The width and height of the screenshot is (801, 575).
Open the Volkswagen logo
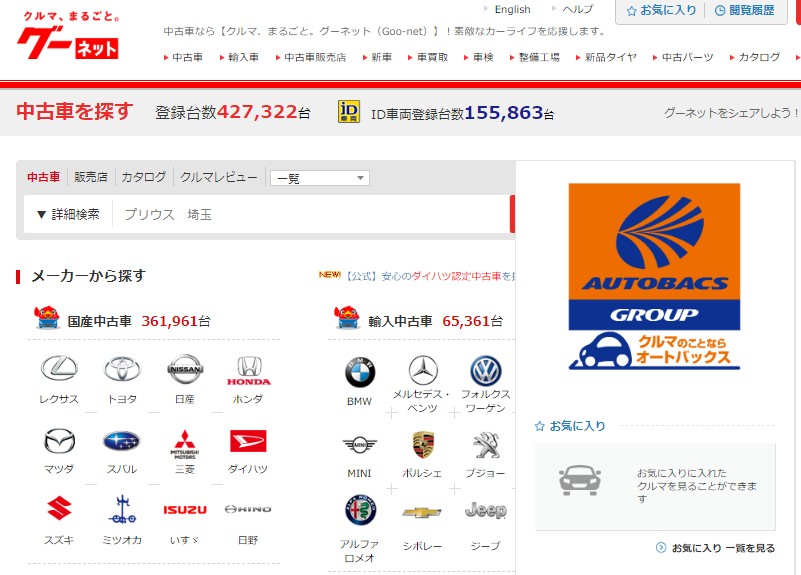point(485,371)
